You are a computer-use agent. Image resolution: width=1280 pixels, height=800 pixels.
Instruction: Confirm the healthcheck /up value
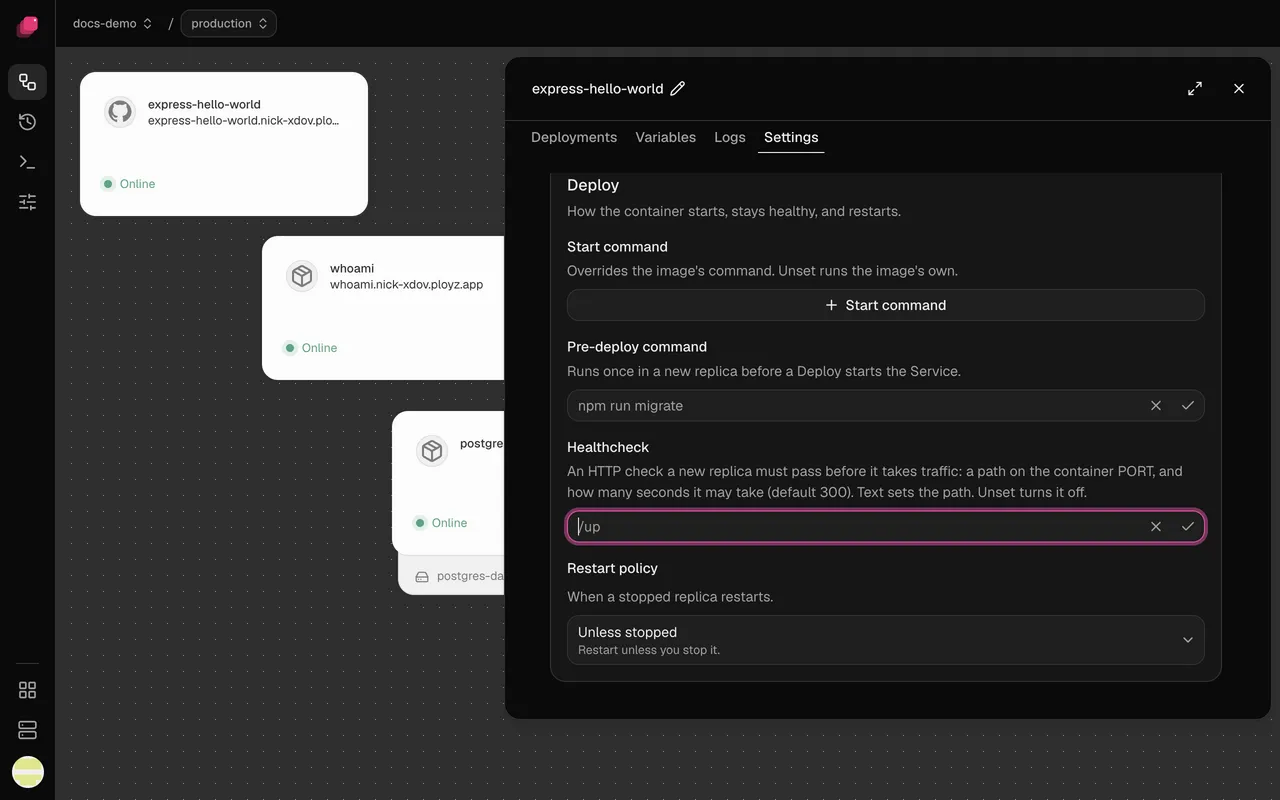tap(1188, 527)
